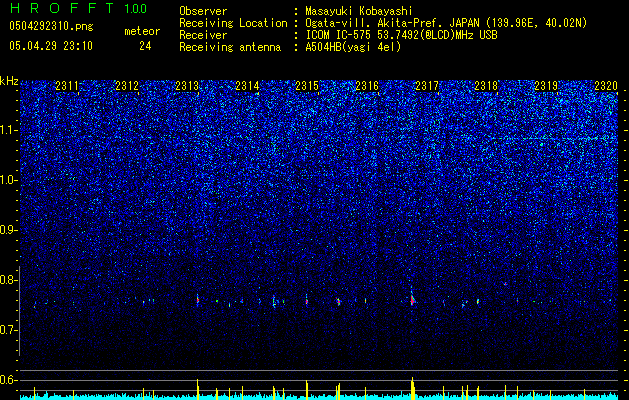Click the 2316 time marker
Viewport: 629px width, 400px height.
[367, 85]
